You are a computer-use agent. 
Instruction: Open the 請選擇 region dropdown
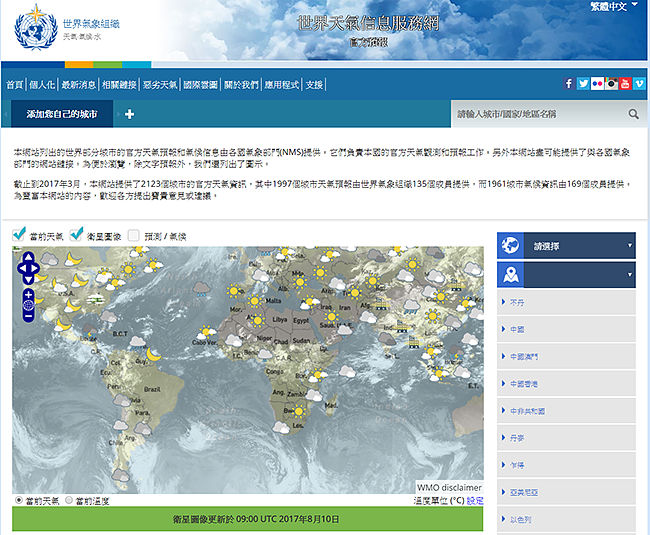(566, 244)
